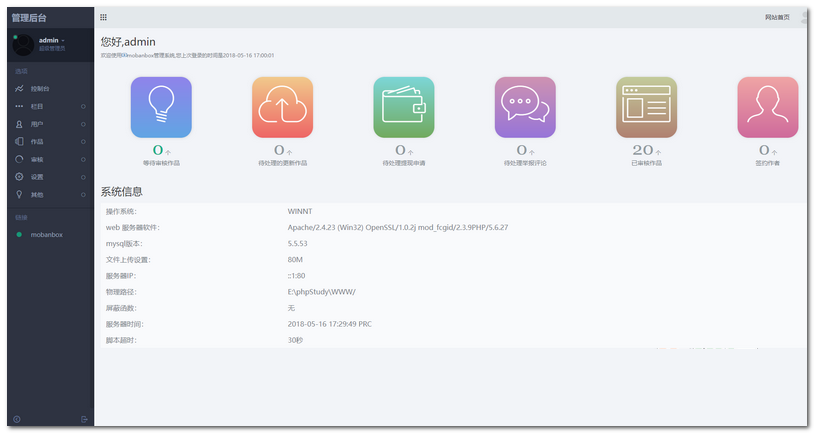Go to 网站首页 link in top bar
The height and width of the screenshot is (433, 814).
tap(777, 17)
